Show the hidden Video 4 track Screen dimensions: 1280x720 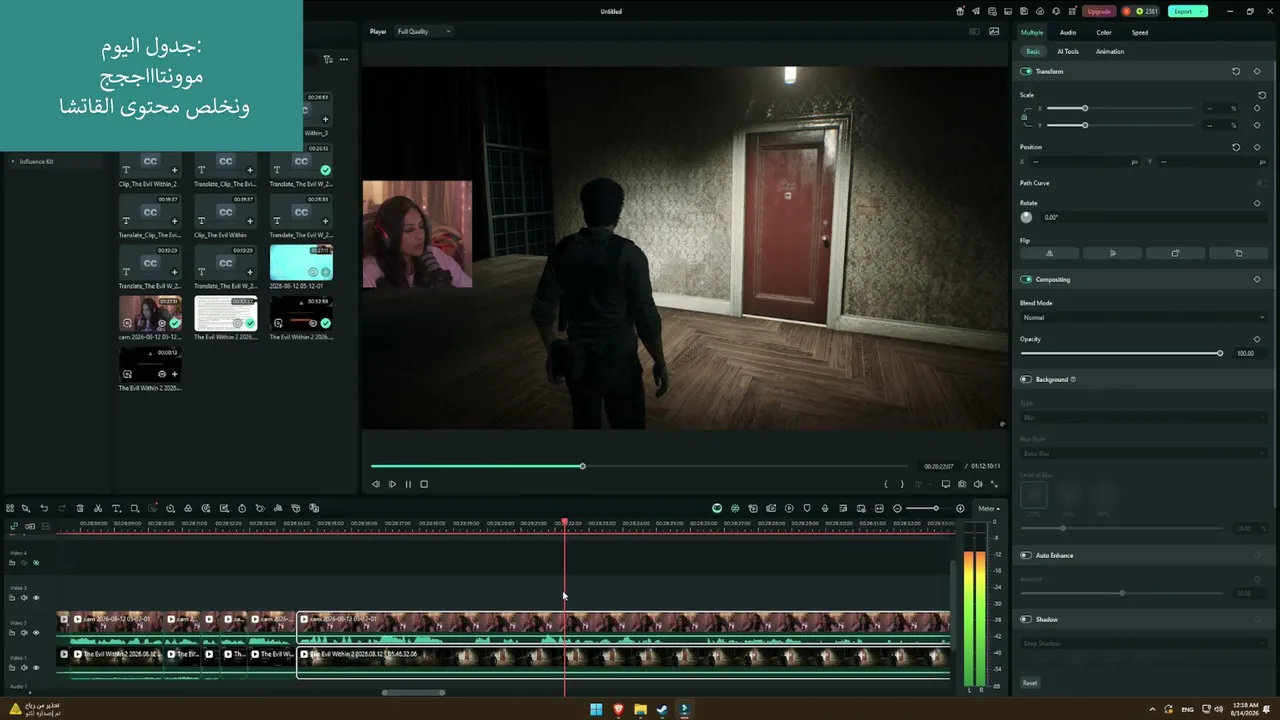tap(36, 563)
